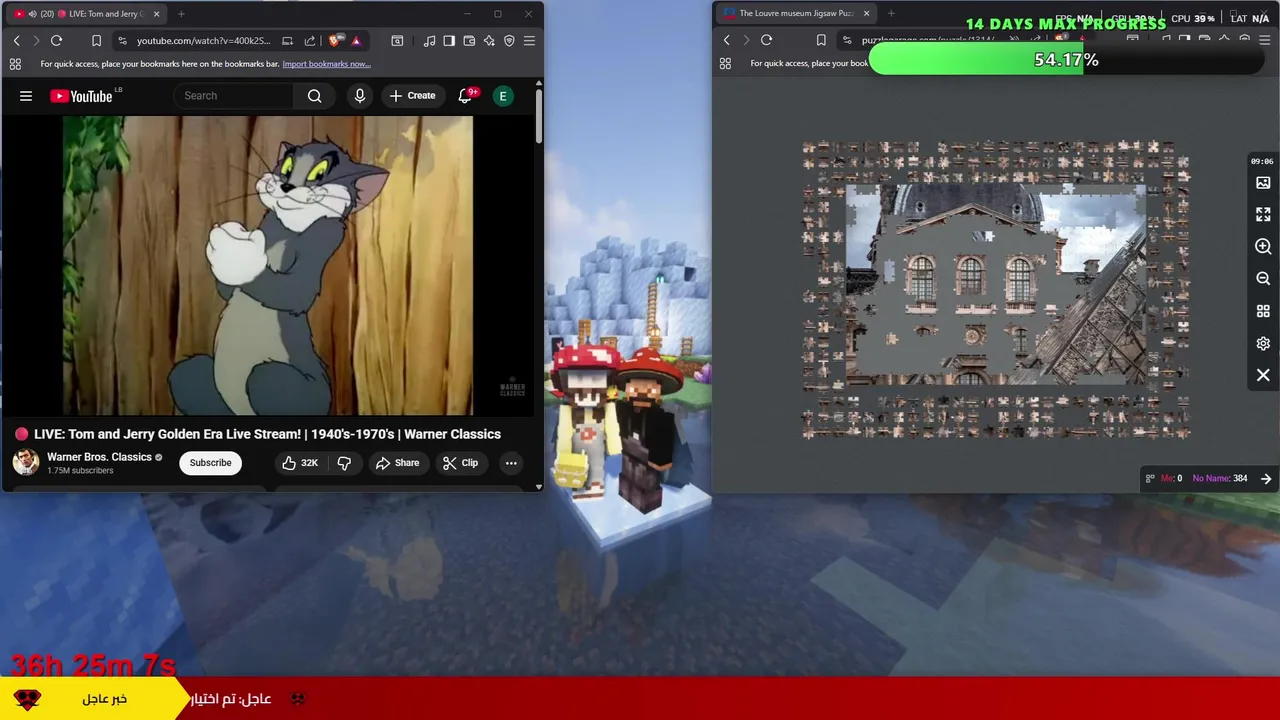
Task: Dislike the Tom and Jerry video
Action: click(x=344, y=463)
